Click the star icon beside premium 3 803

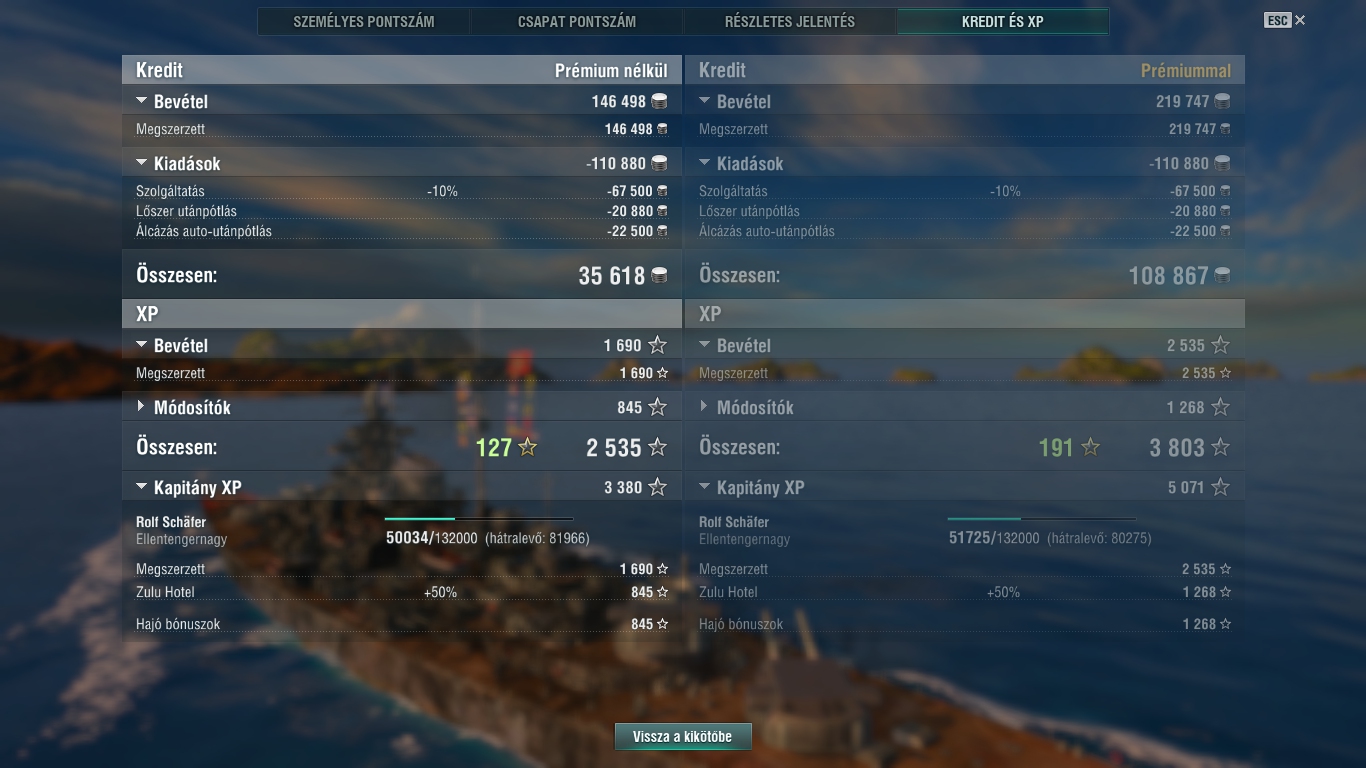click(1220, 447)
